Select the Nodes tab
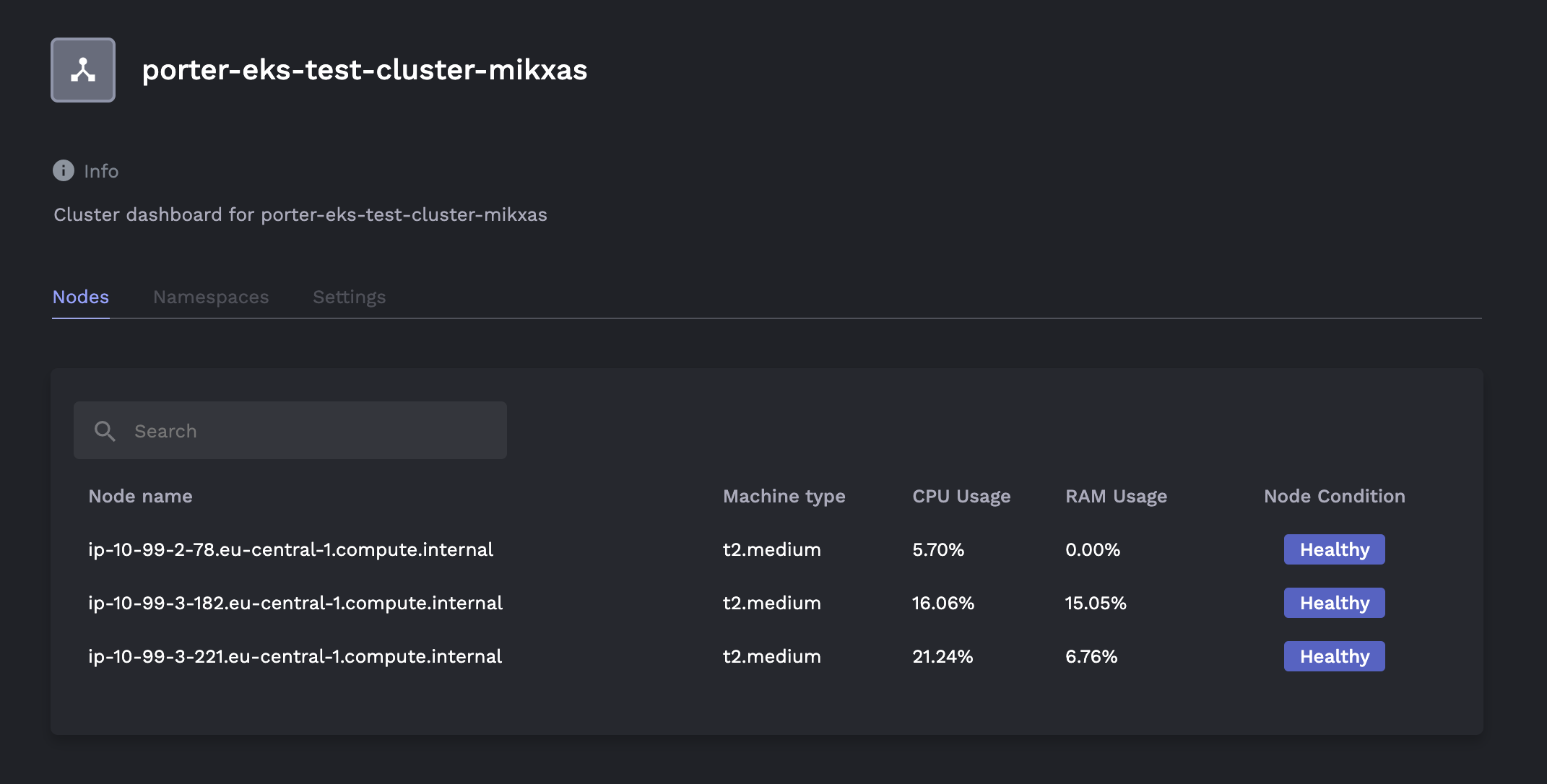Screen dimensions: 1547x784 81,297
